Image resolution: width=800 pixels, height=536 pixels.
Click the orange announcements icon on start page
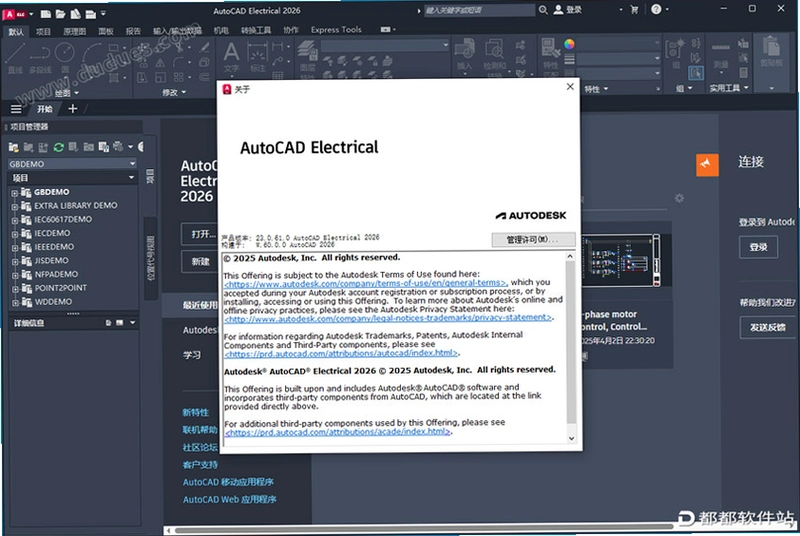pyautogui.click(x=707, y=165)
